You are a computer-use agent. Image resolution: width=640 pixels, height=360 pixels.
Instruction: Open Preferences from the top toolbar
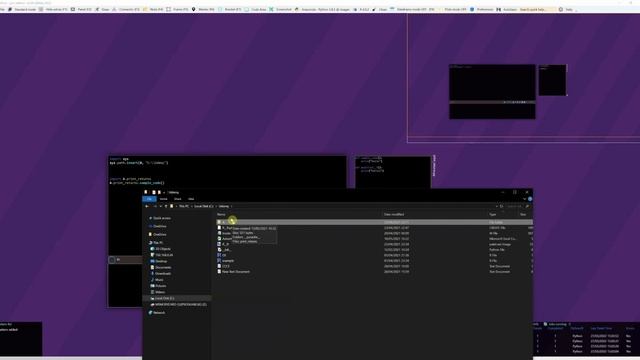[482, 9]
